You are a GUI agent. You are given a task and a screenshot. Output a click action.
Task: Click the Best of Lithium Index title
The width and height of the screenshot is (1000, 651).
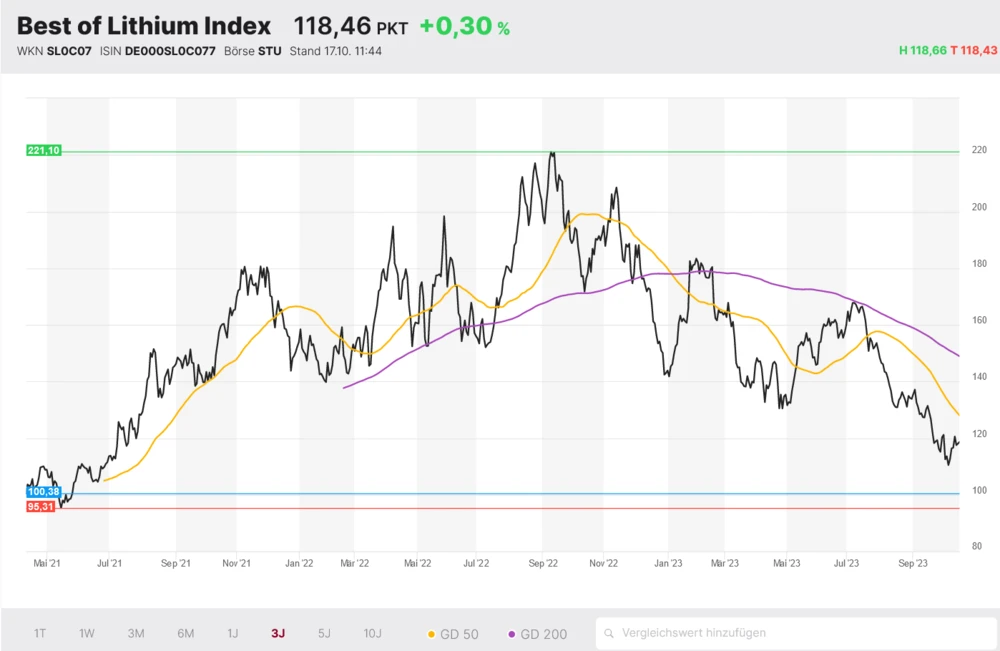144,26
